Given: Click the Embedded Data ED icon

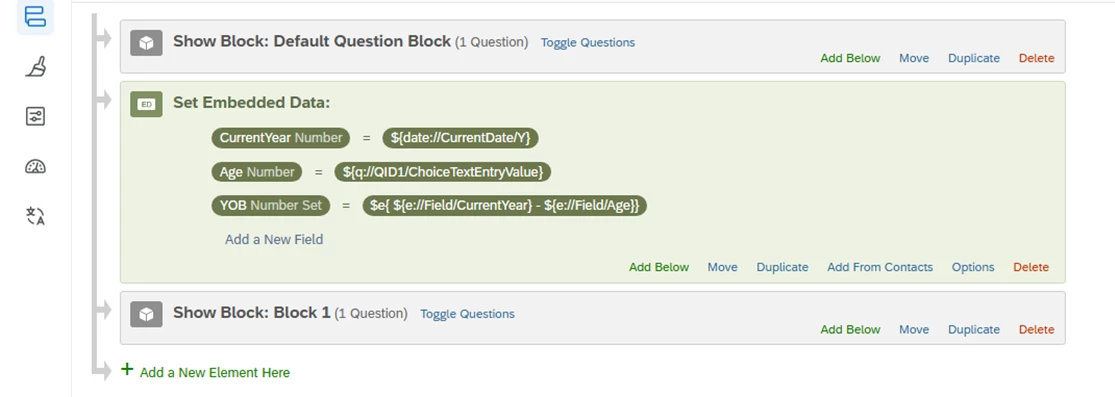Looking at the screenshot, I should click(x=146, y=104).
